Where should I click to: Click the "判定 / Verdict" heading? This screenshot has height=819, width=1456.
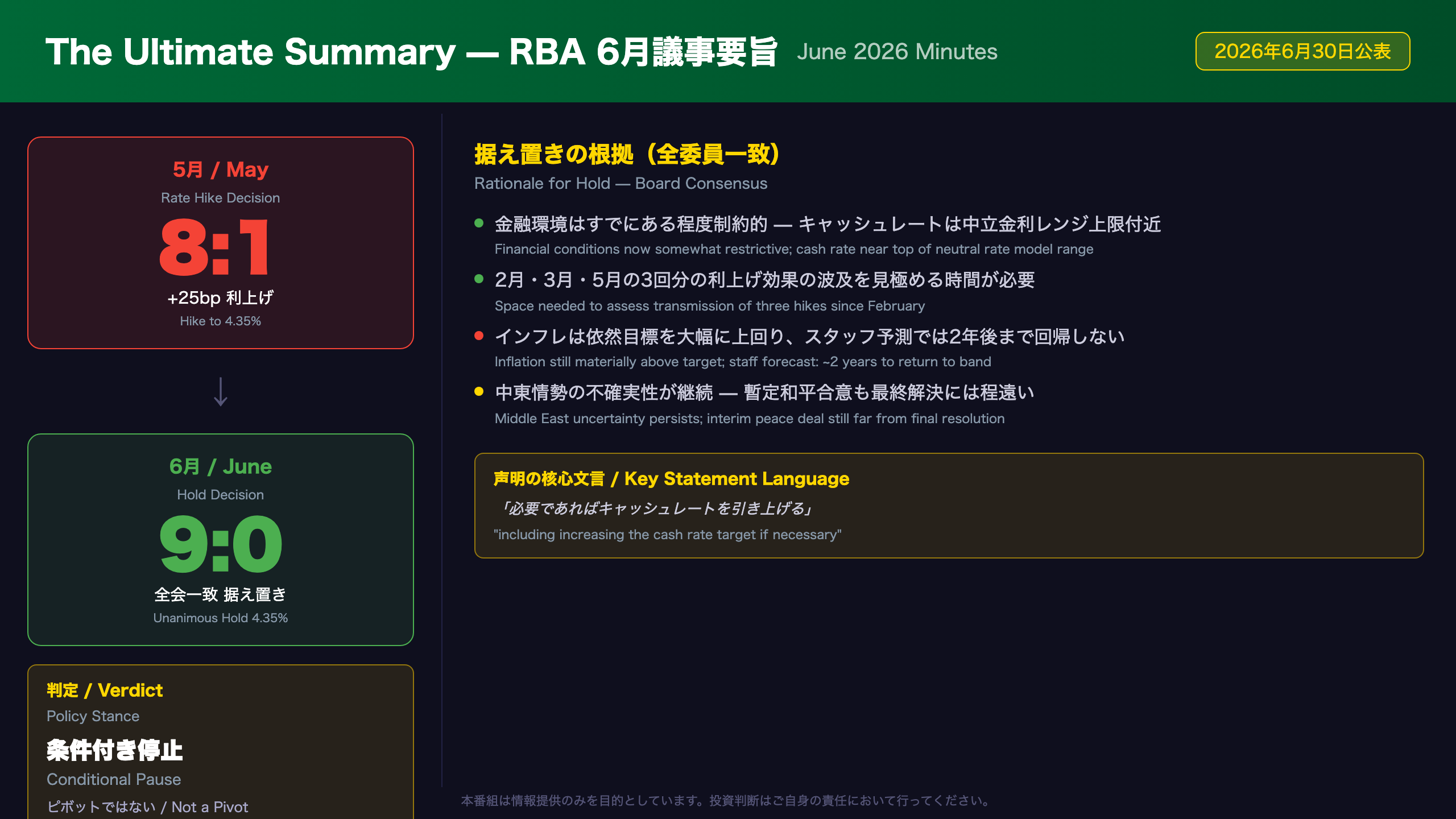[x=105, y=690]
